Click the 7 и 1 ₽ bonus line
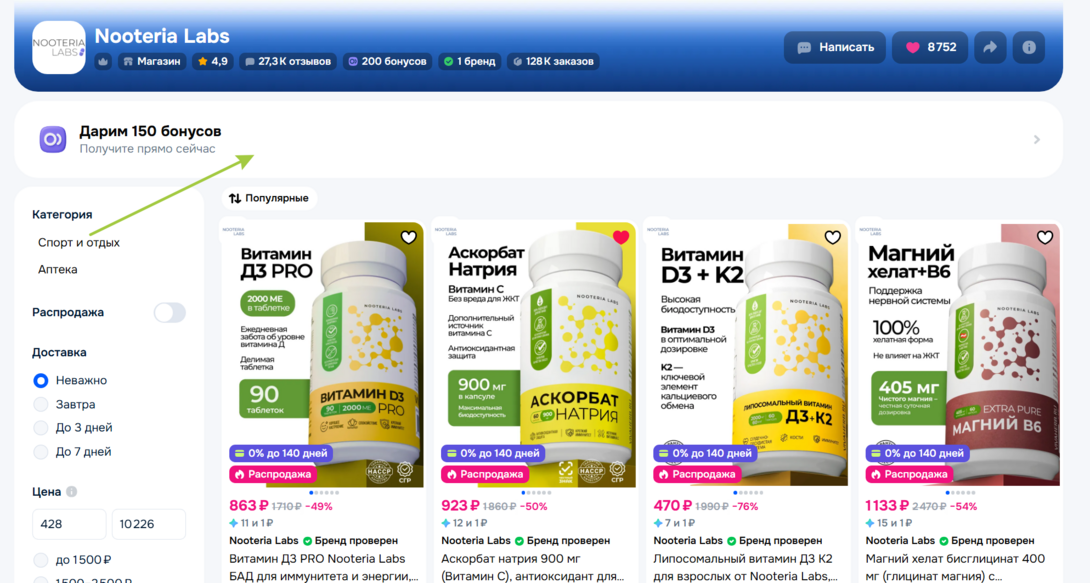 (x=673, y=523)
